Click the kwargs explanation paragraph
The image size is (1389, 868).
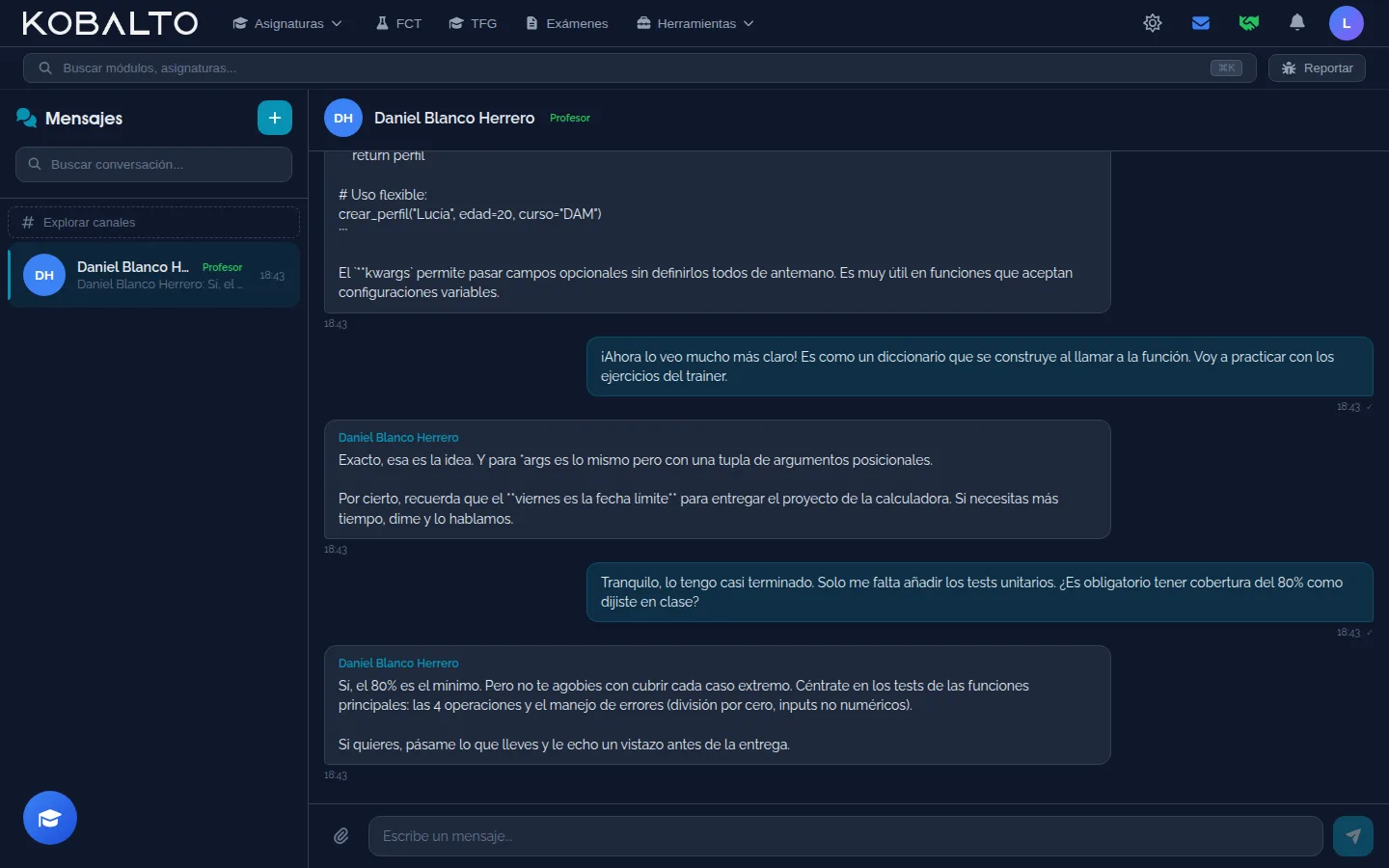click(705, 283)
